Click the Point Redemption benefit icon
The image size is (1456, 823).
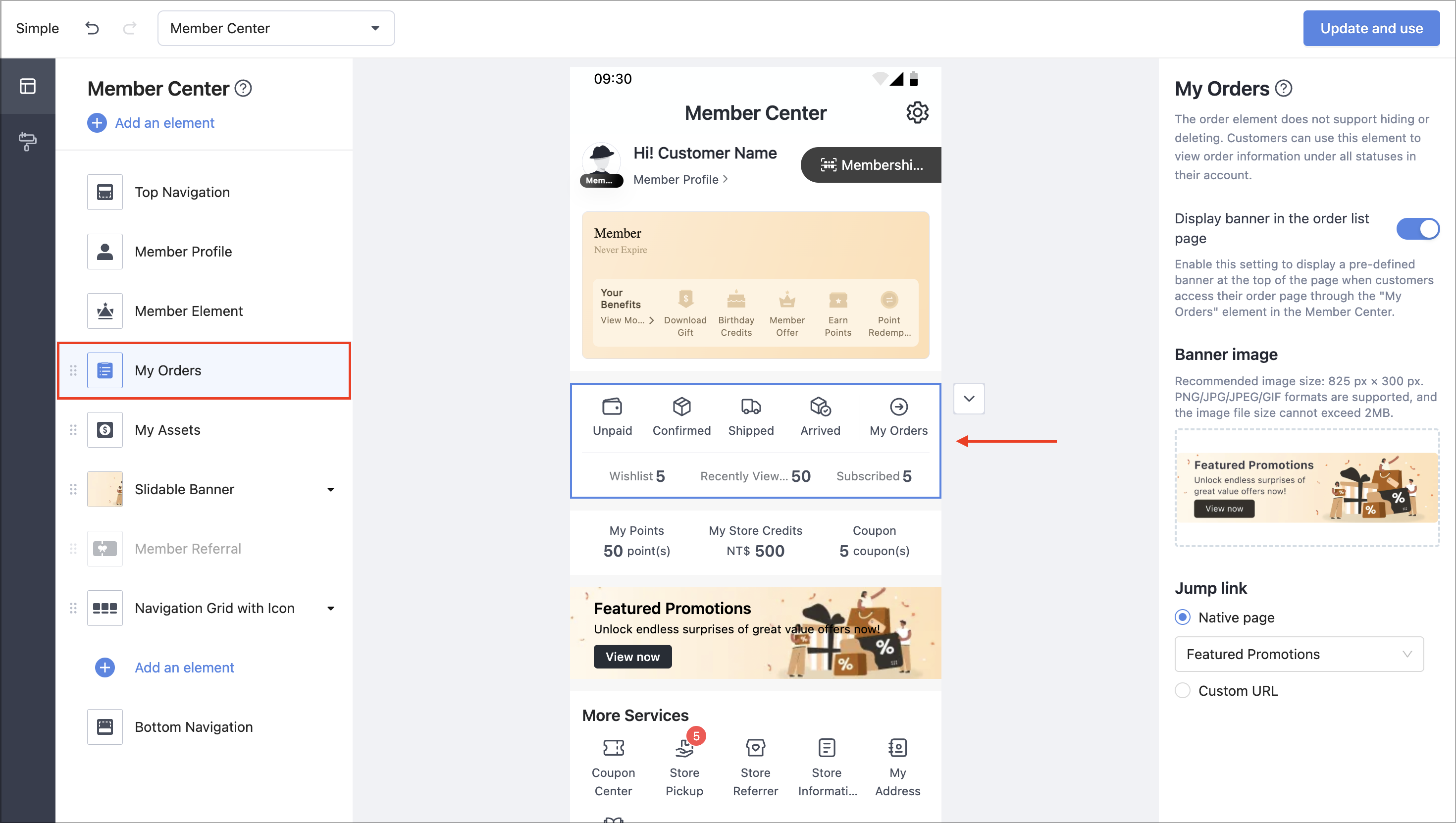point(889,299)
